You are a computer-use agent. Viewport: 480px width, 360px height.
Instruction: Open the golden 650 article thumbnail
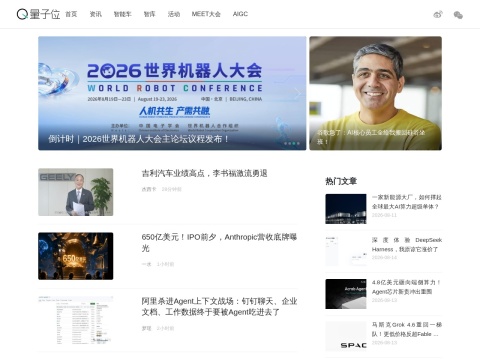coord(76,256)
